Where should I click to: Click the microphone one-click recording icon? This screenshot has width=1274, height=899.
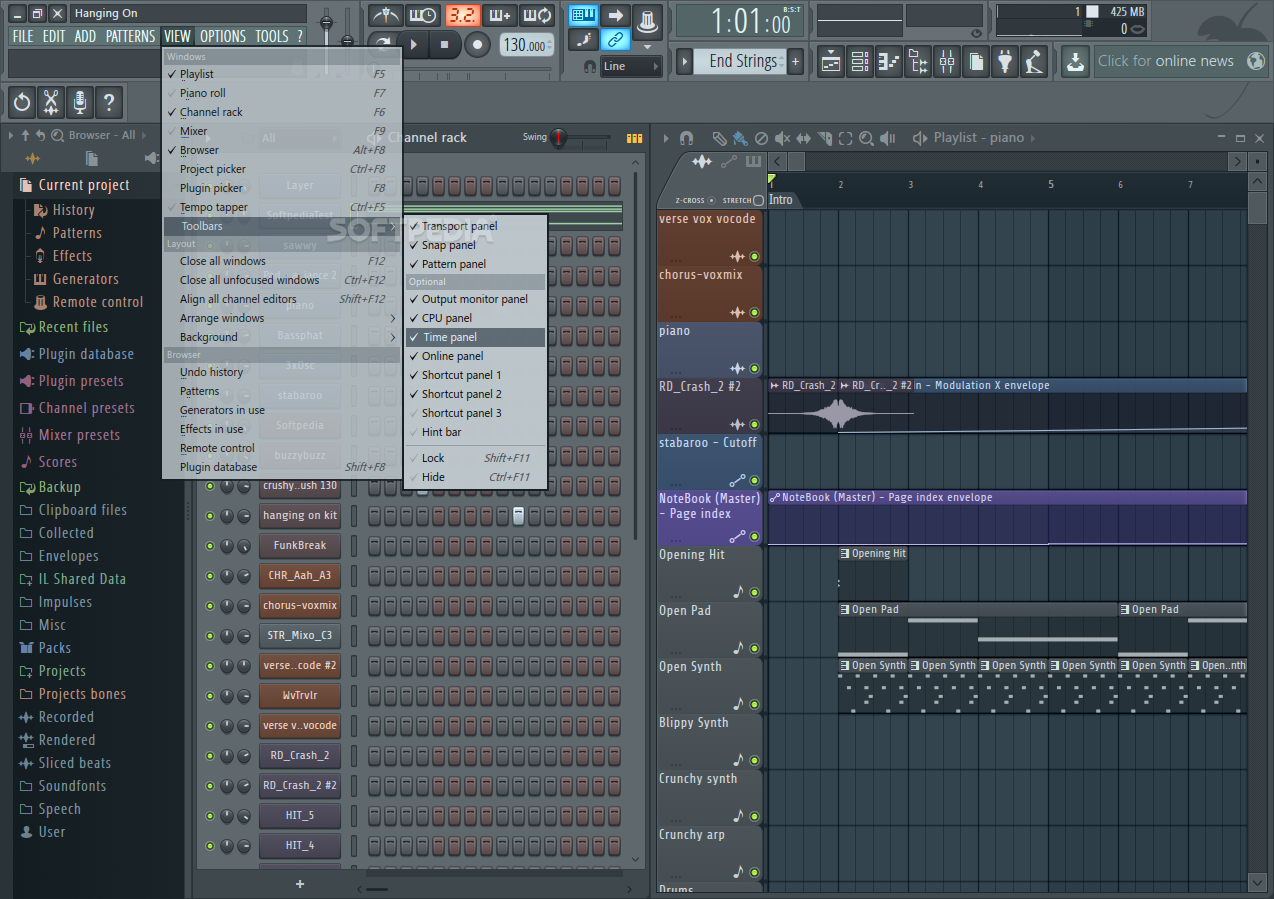80,102
